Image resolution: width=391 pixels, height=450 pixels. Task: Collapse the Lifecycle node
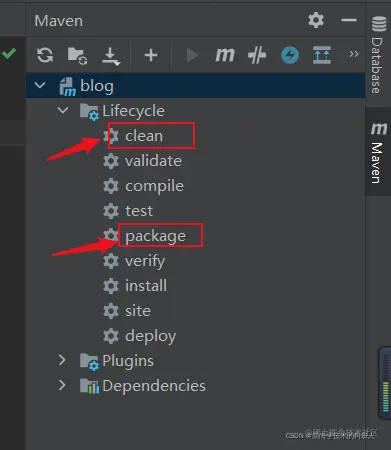coord(63,110)
